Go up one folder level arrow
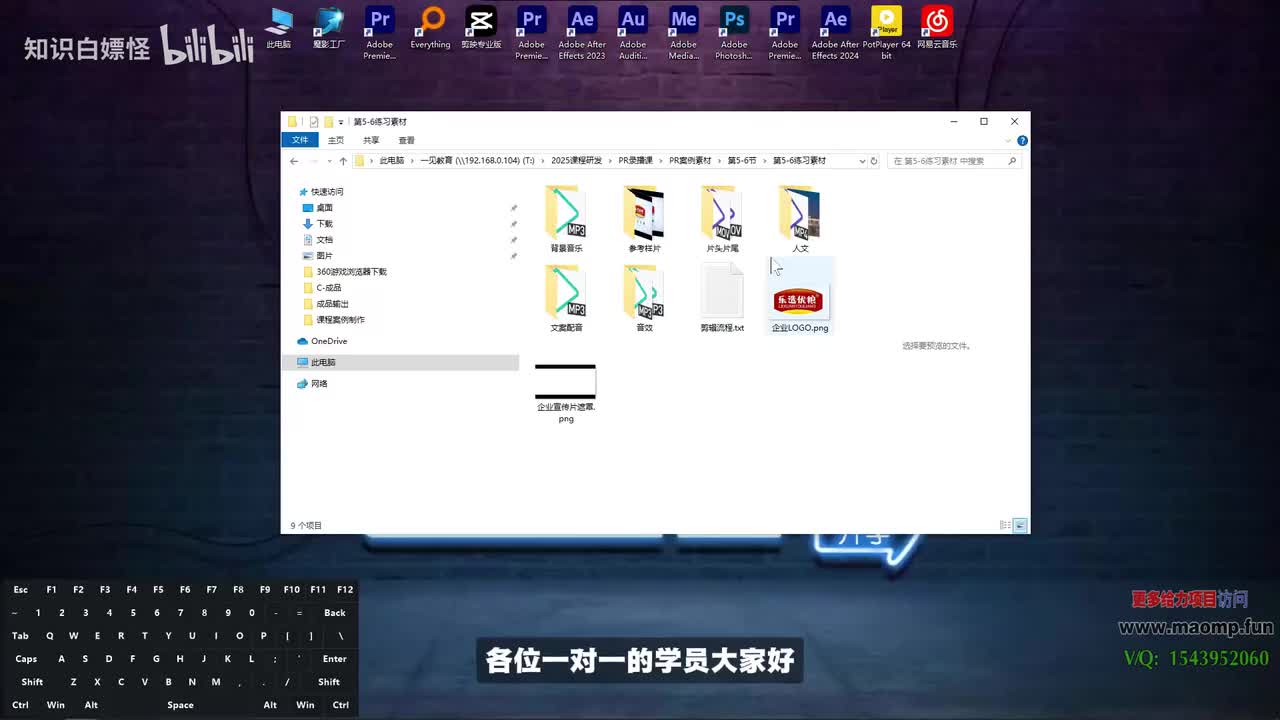This screenshot has height=720, width=1280. coord(343,161)
